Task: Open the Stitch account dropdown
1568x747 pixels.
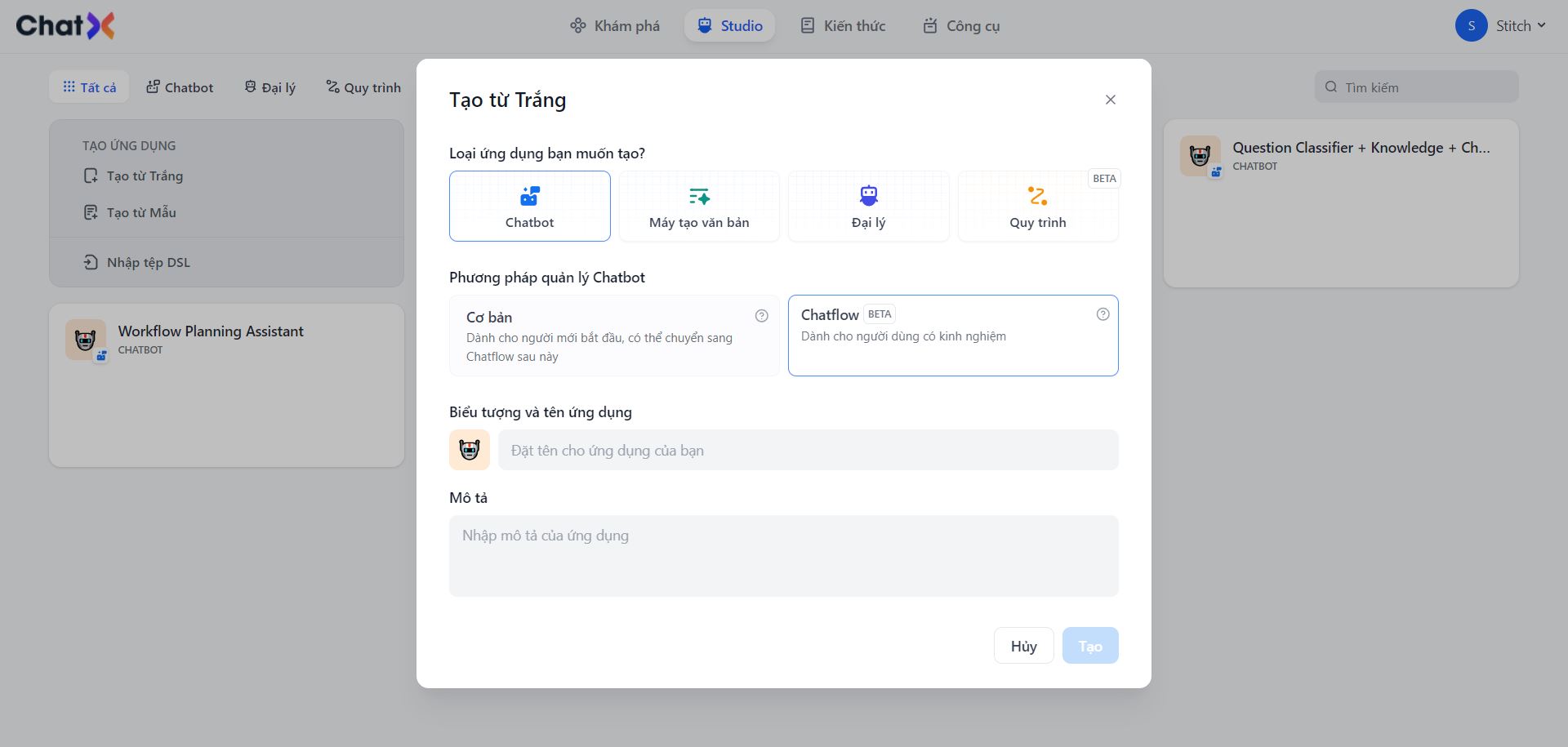Action: 1501,26
